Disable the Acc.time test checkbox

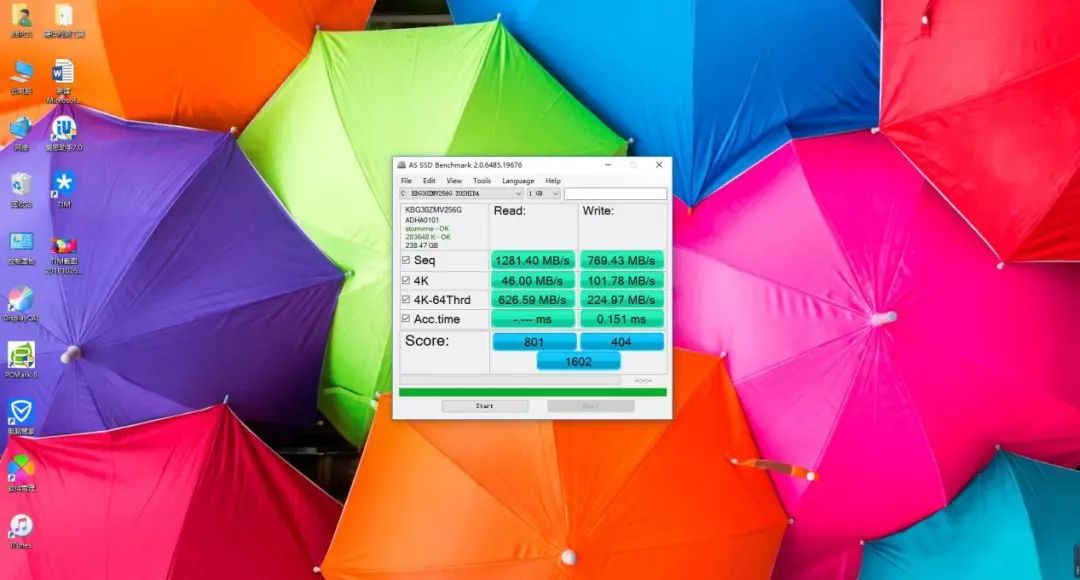click(x=406, y=319)
